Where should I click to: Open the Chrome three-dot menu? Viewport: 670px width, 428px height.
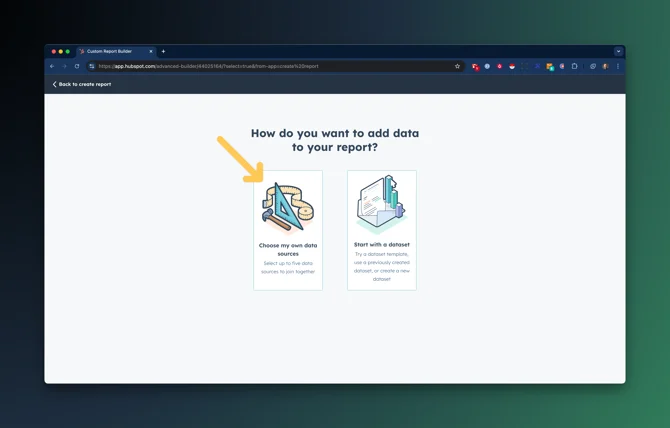point(618,66)
